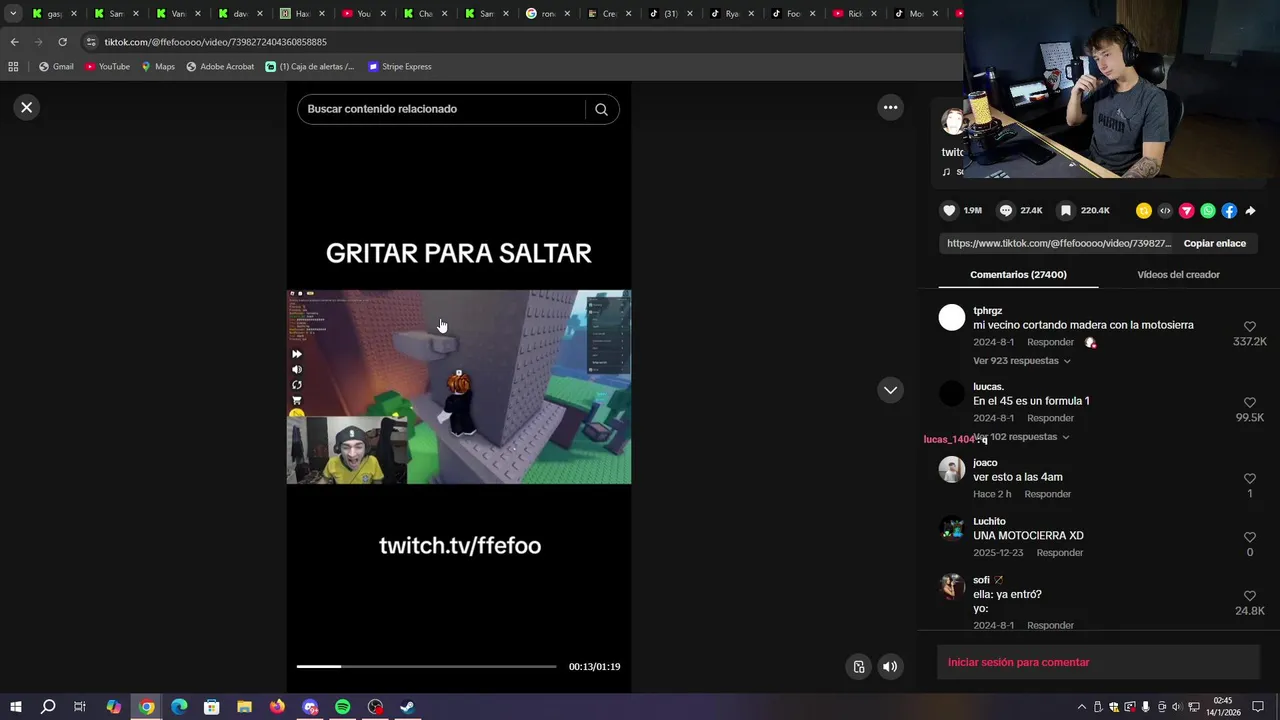
Task: Open Firefox from taskbar
Action: tap(277, 707)
